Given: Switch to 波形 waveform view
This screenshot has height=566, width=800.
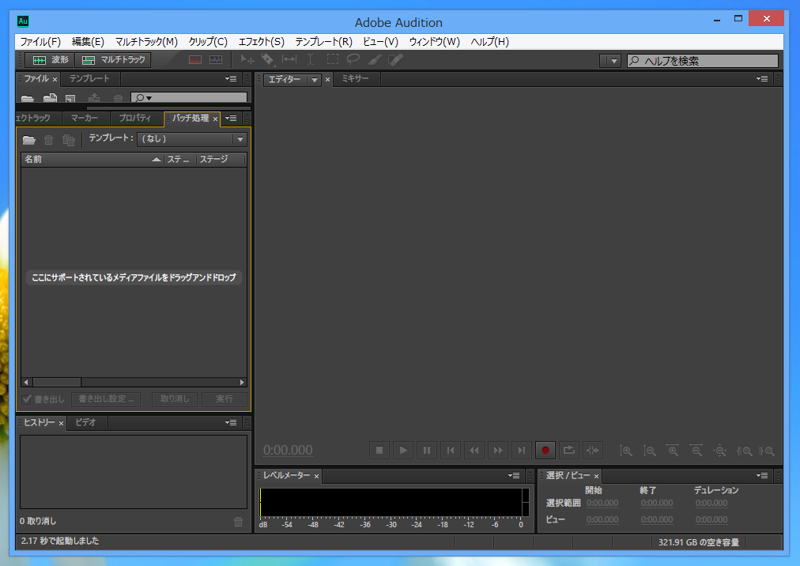Looking at the screenshot, I should (49, 60).
